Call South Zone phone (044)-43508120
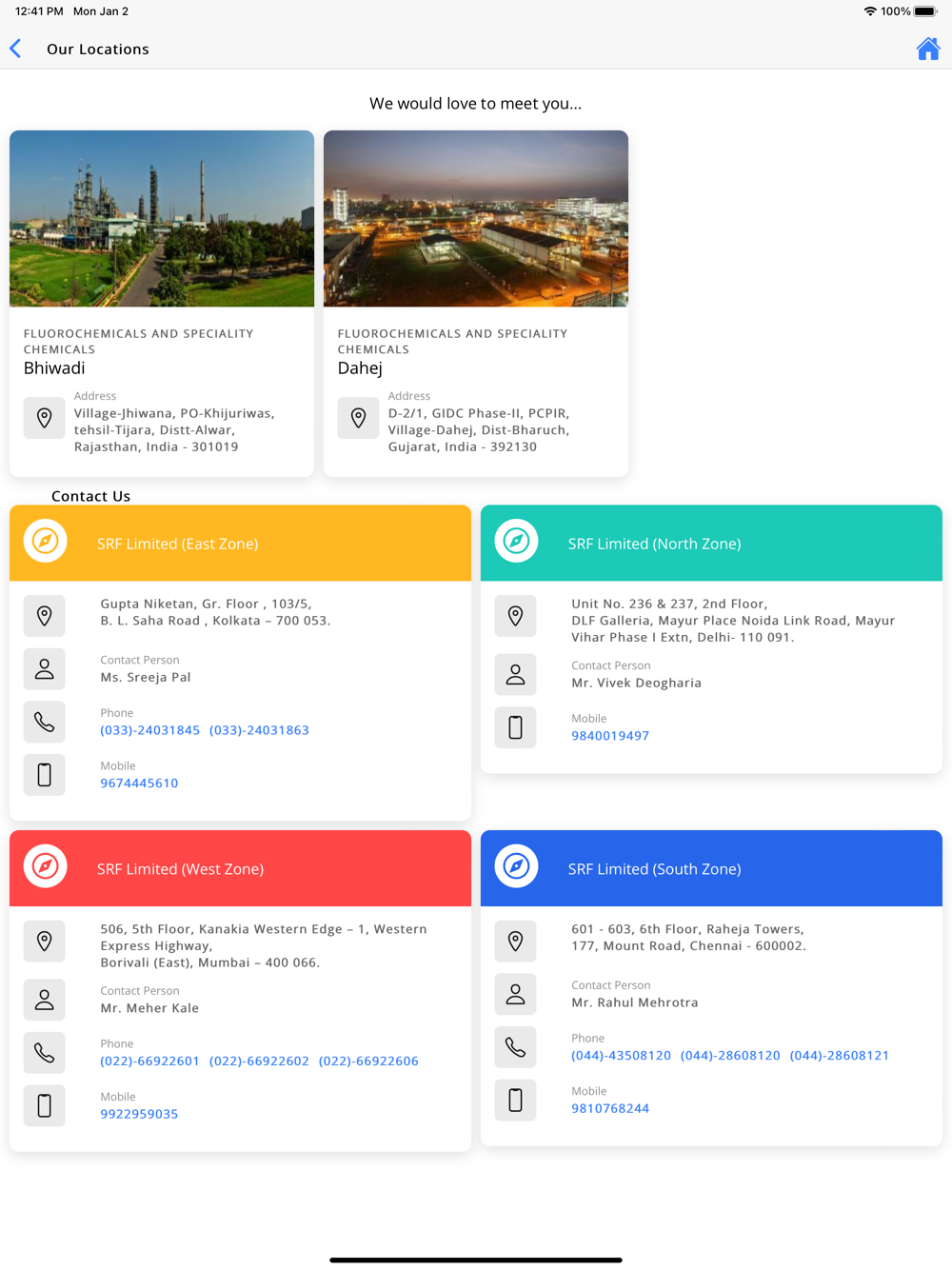 coord(621,1056)
